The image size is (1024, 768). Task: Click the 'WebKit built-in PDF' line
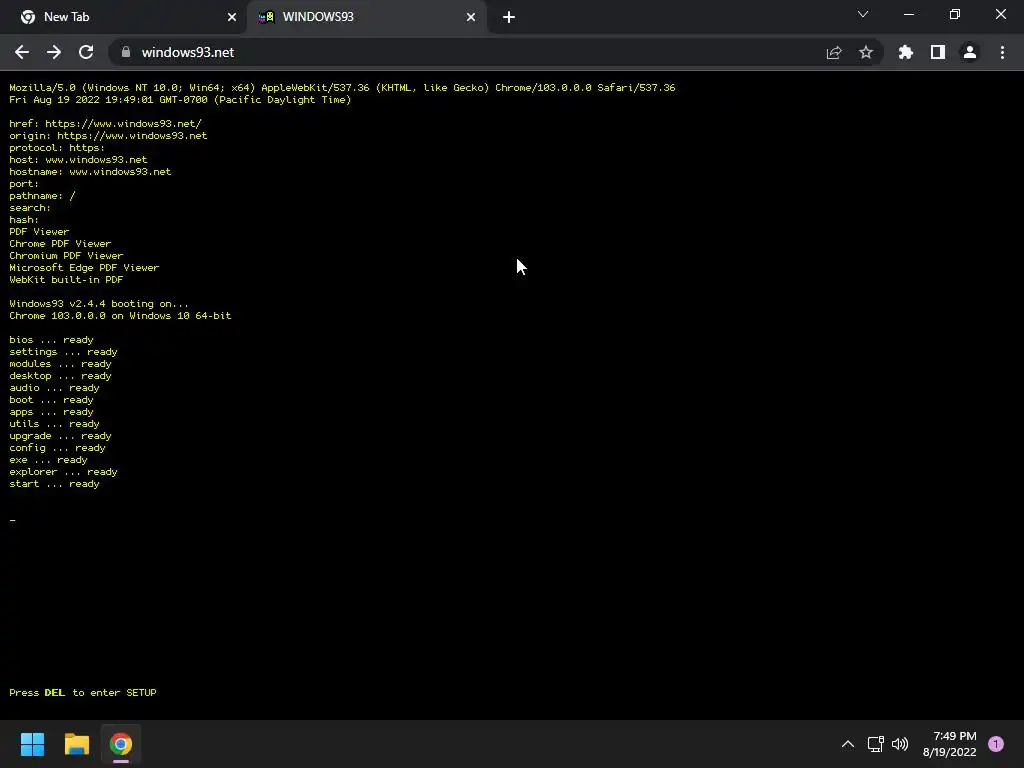pyautogui.click(x=66, y=280)
